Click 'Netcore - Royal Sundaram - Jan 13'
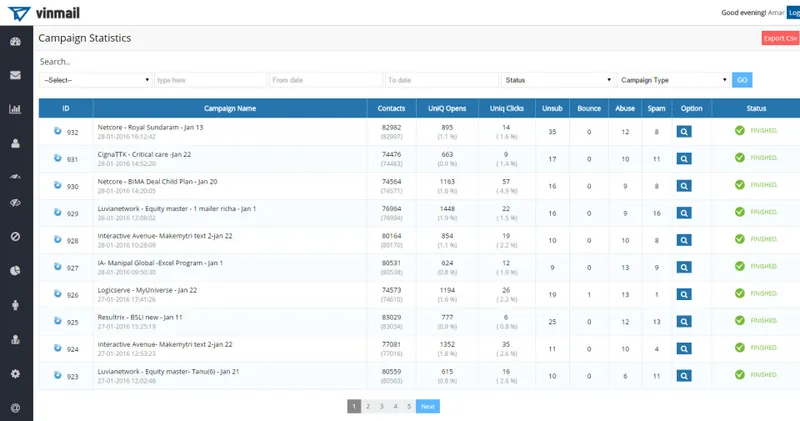The image size is (800, 421). tap(151, 128)
